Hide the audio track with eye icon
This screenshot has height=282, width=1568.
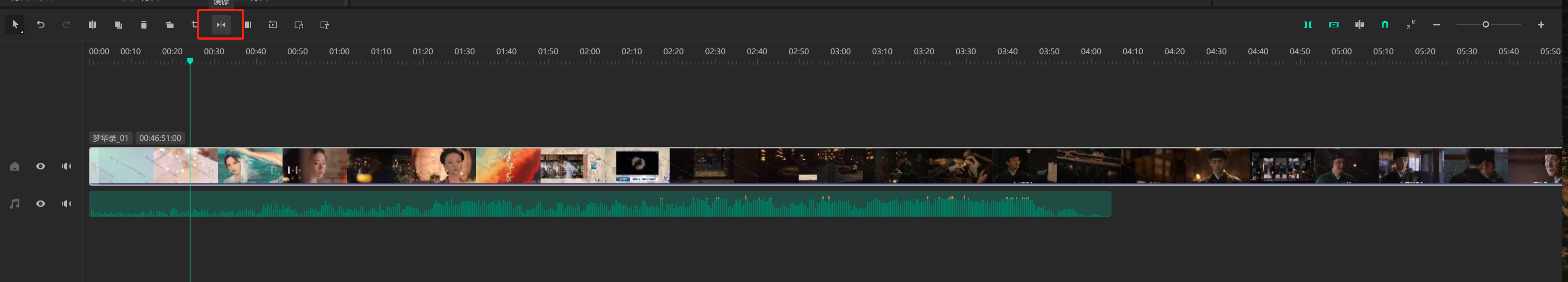point(41,204)
